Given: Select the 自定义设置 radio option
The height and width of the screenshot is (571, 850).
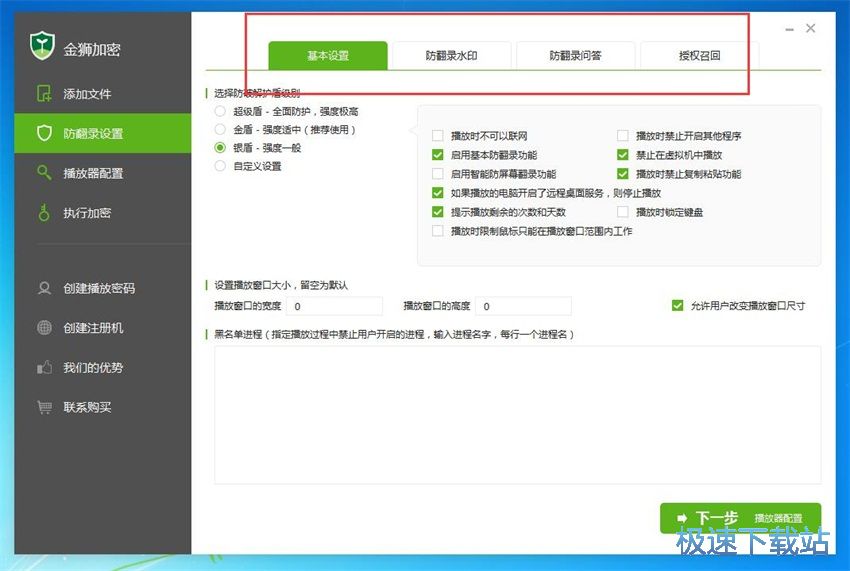Looking at the screenshot, I should (220, 166).
